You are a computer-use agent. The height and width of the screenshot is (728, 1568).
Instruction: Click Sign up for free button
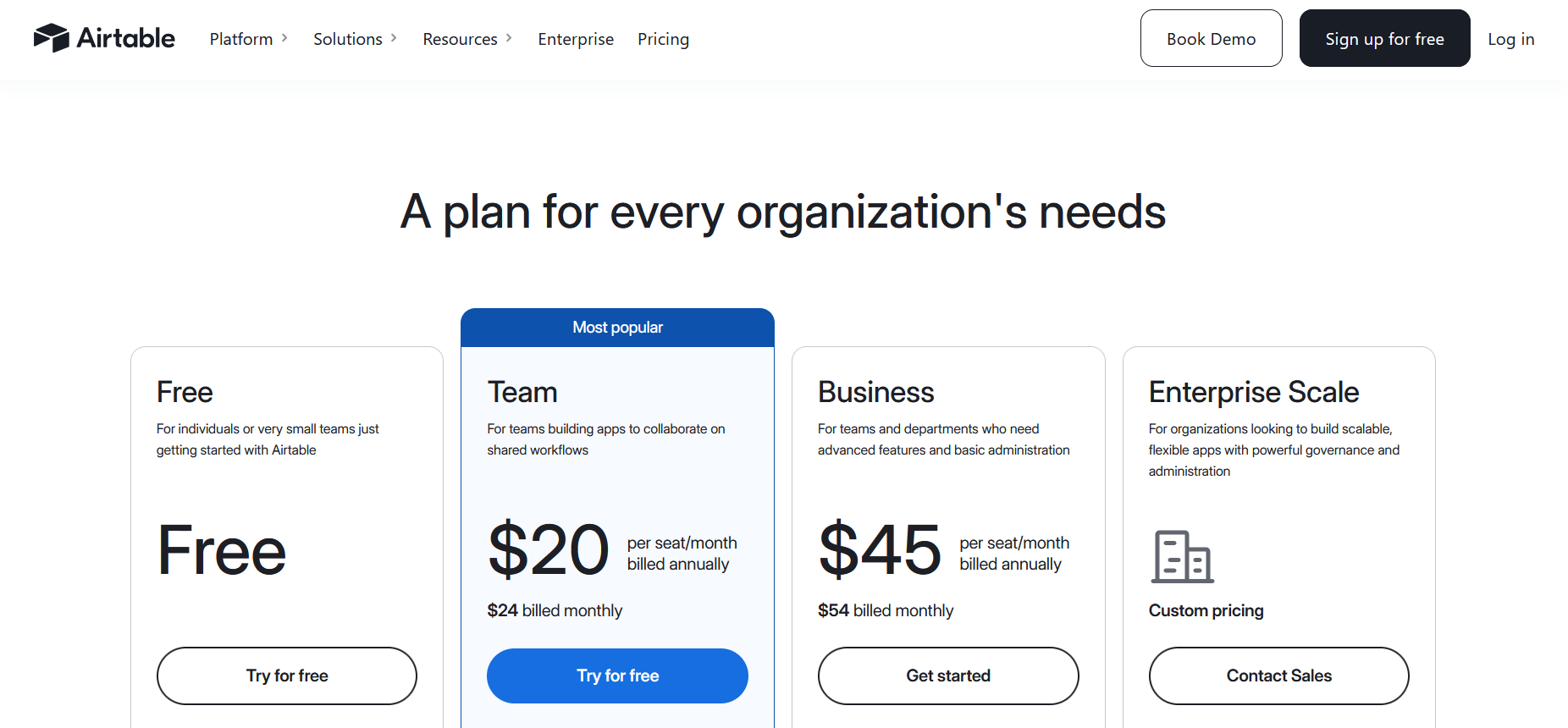(1384, 38)
